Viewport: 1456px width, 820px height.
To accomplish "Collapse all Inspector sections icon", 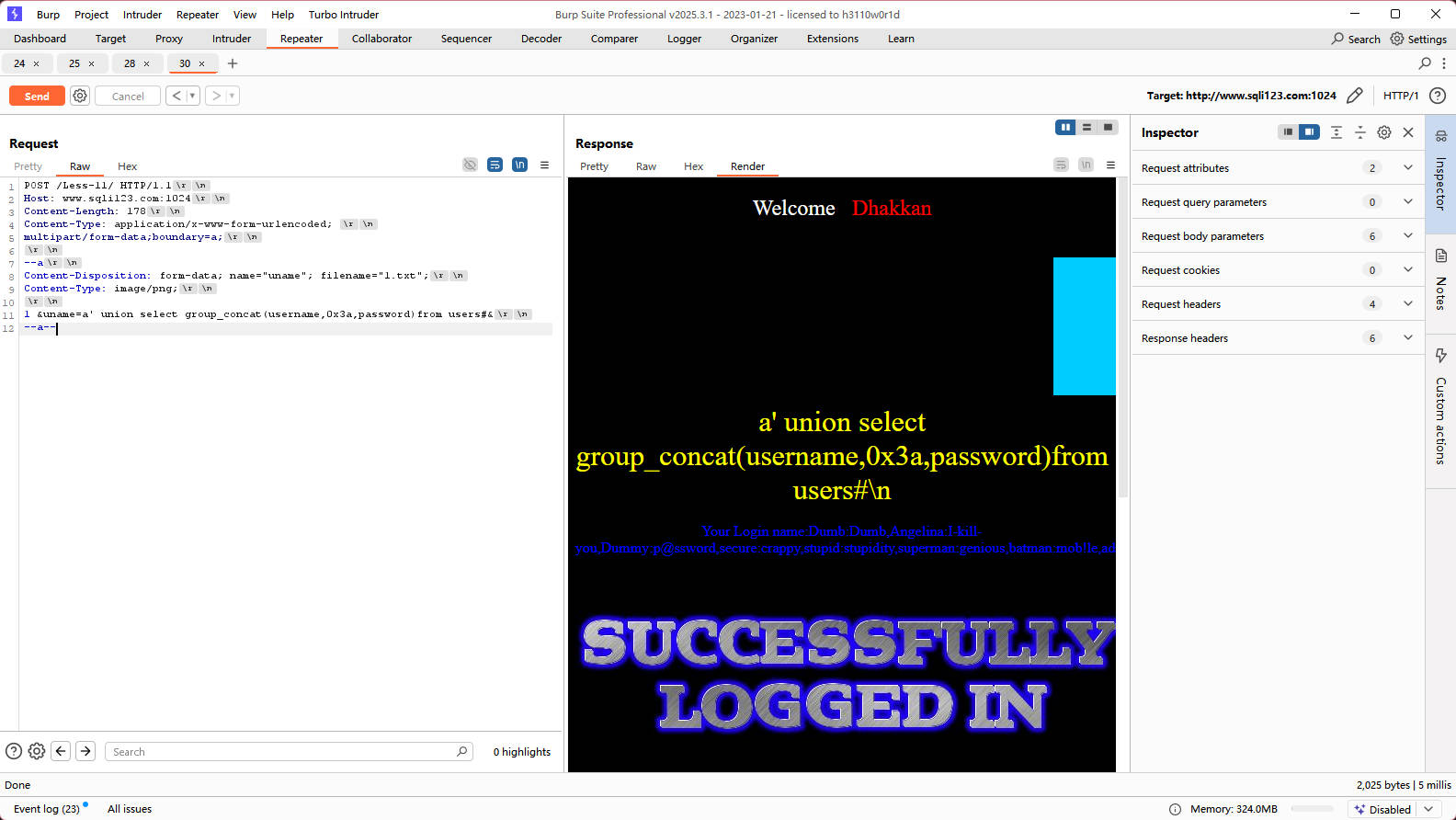I will coord(1360,132).
